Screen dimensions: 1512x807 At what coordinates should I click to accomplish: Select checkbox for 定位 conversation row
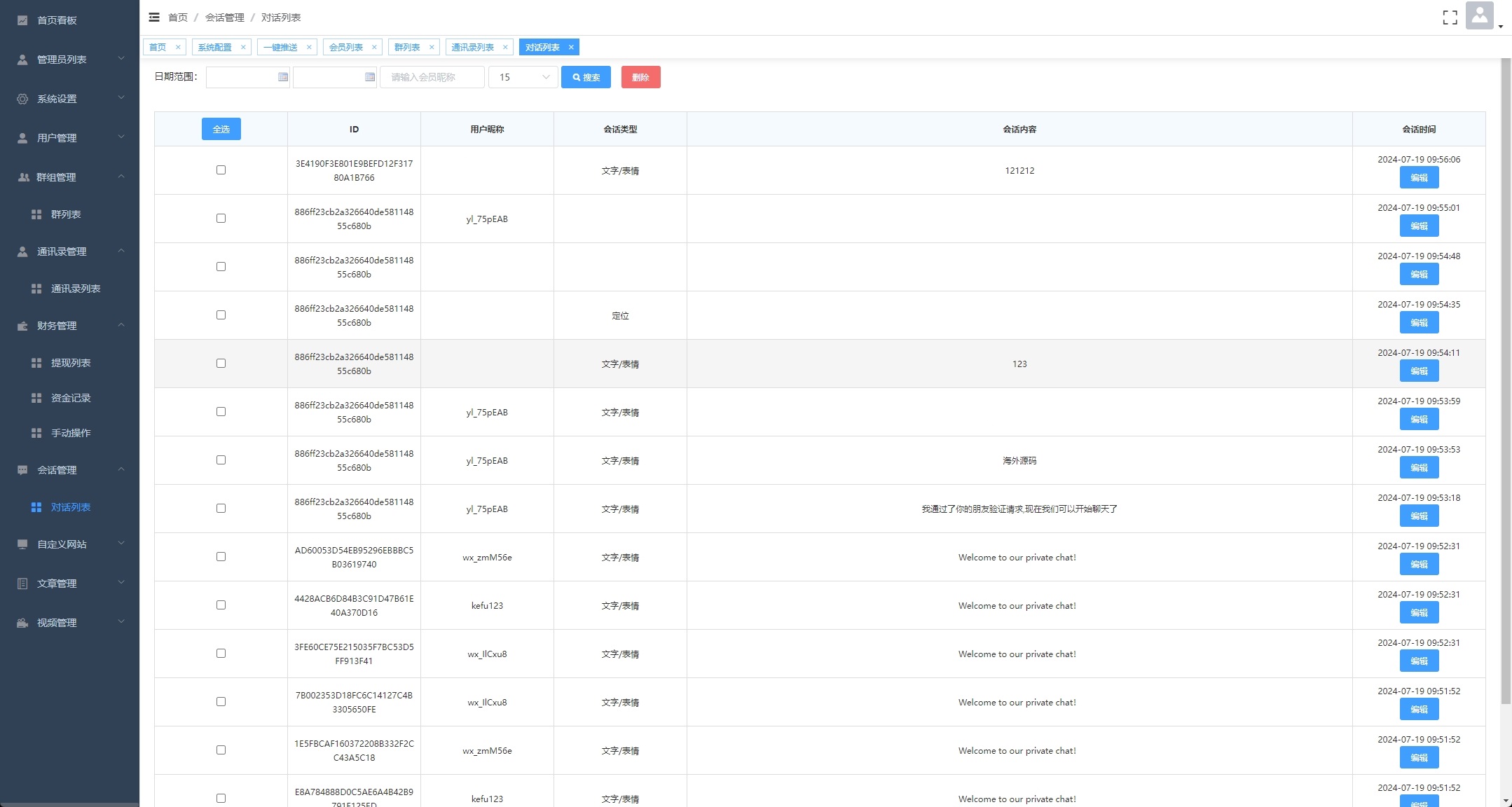pyautogui.click(x=221, y=315)
